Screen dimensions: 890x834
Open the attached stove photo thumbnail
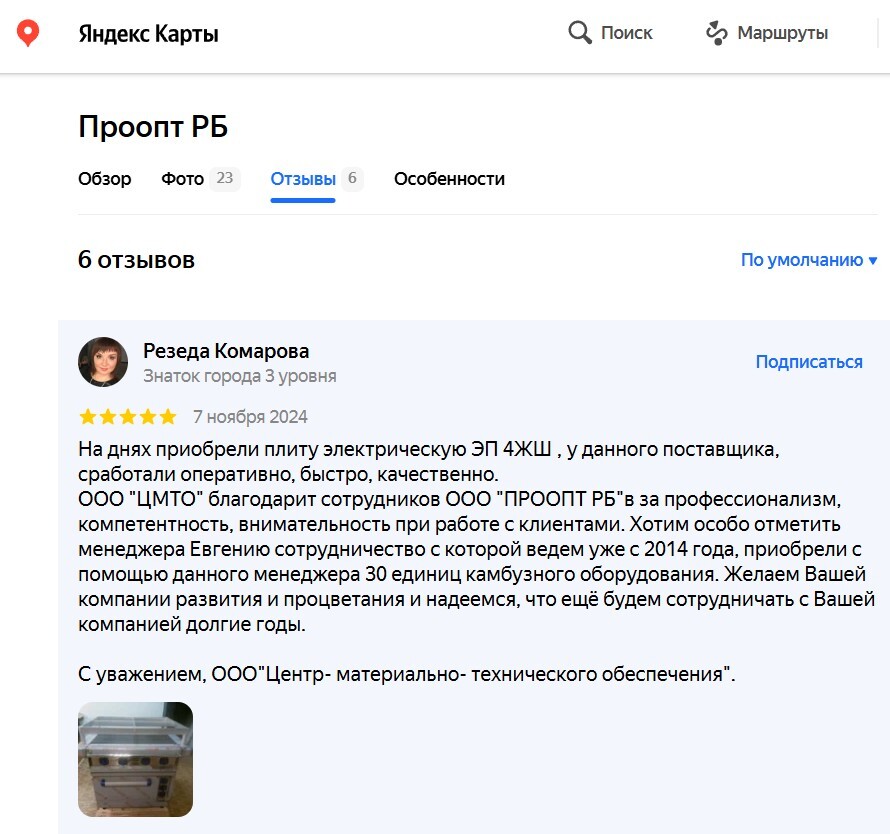[x=135, y=760]
